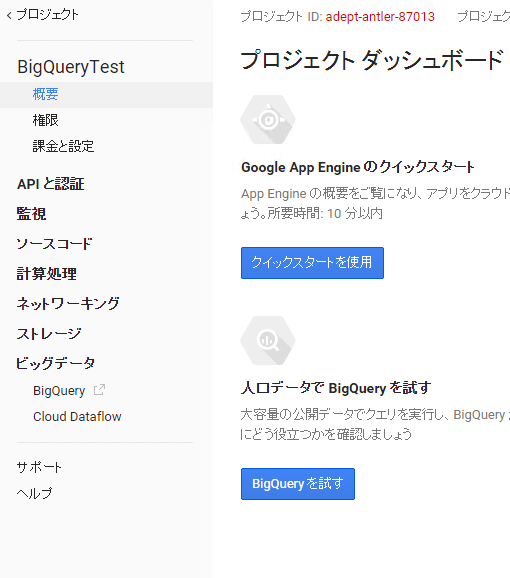The image size is (510, 578).
Task: Click the BigQuery を試す button
Action: tap(298, 484)
